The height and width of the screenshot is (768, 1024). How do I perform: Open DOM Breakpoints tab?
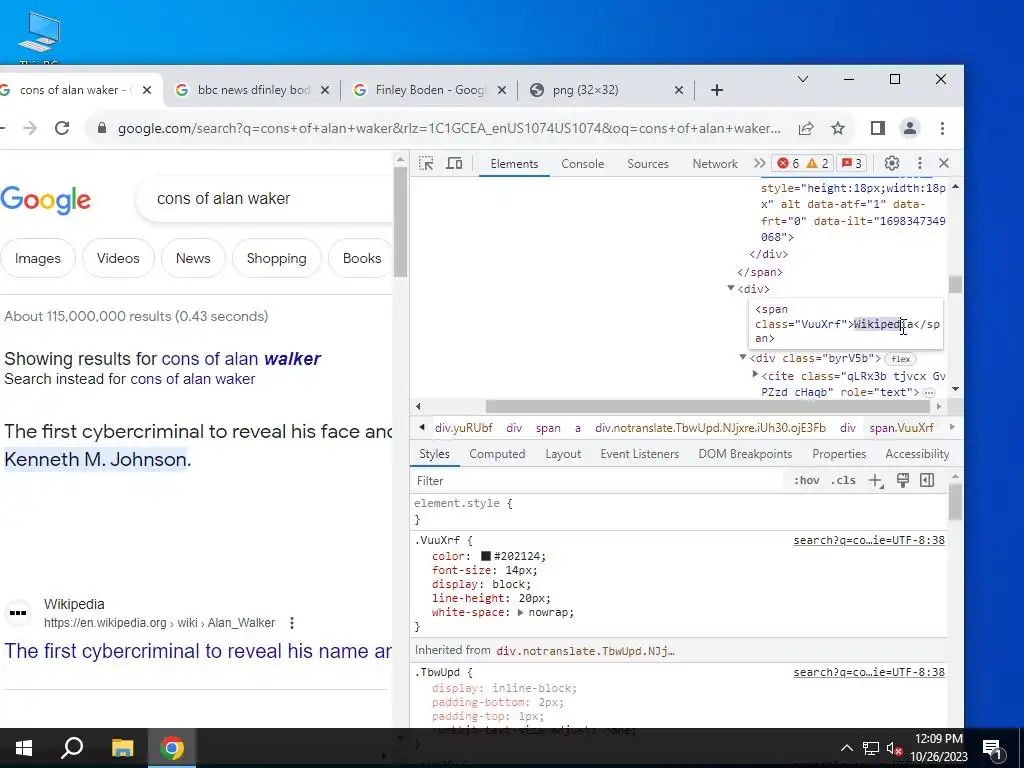coord(745,454)
